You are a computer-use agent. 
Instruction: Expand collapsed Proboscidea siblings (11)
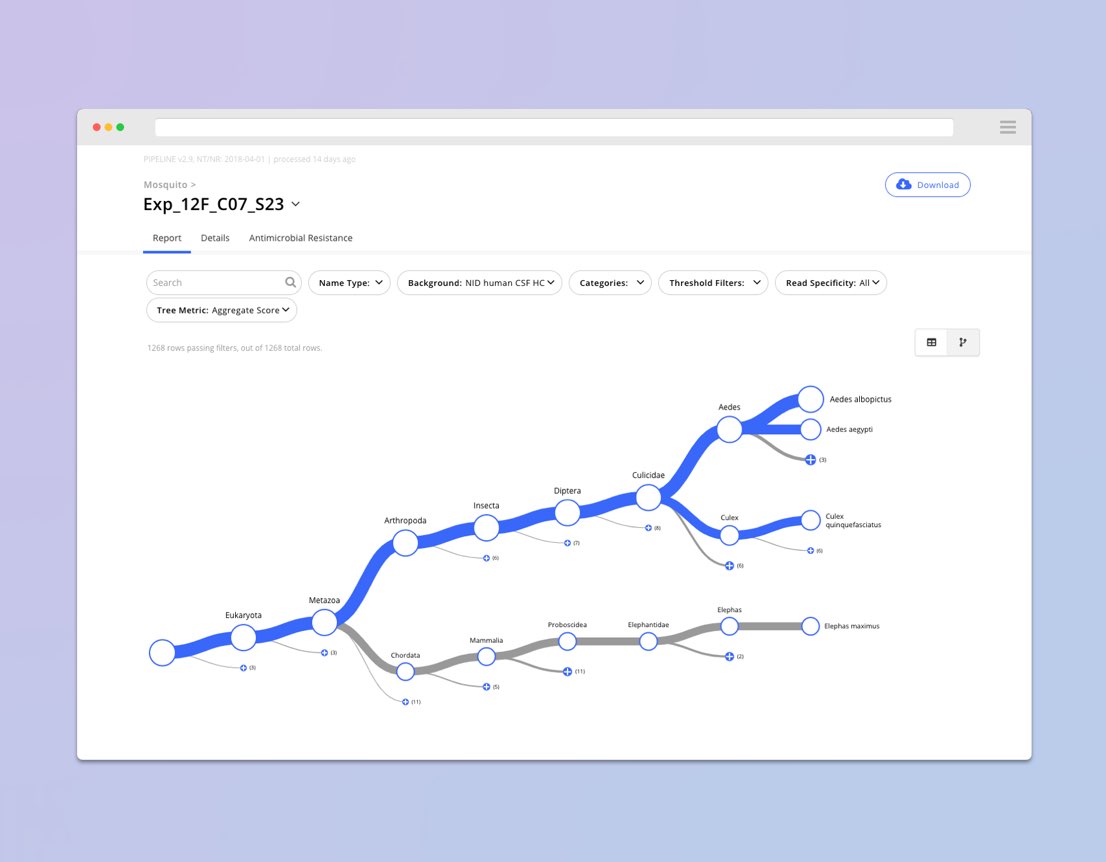[567, 671]
